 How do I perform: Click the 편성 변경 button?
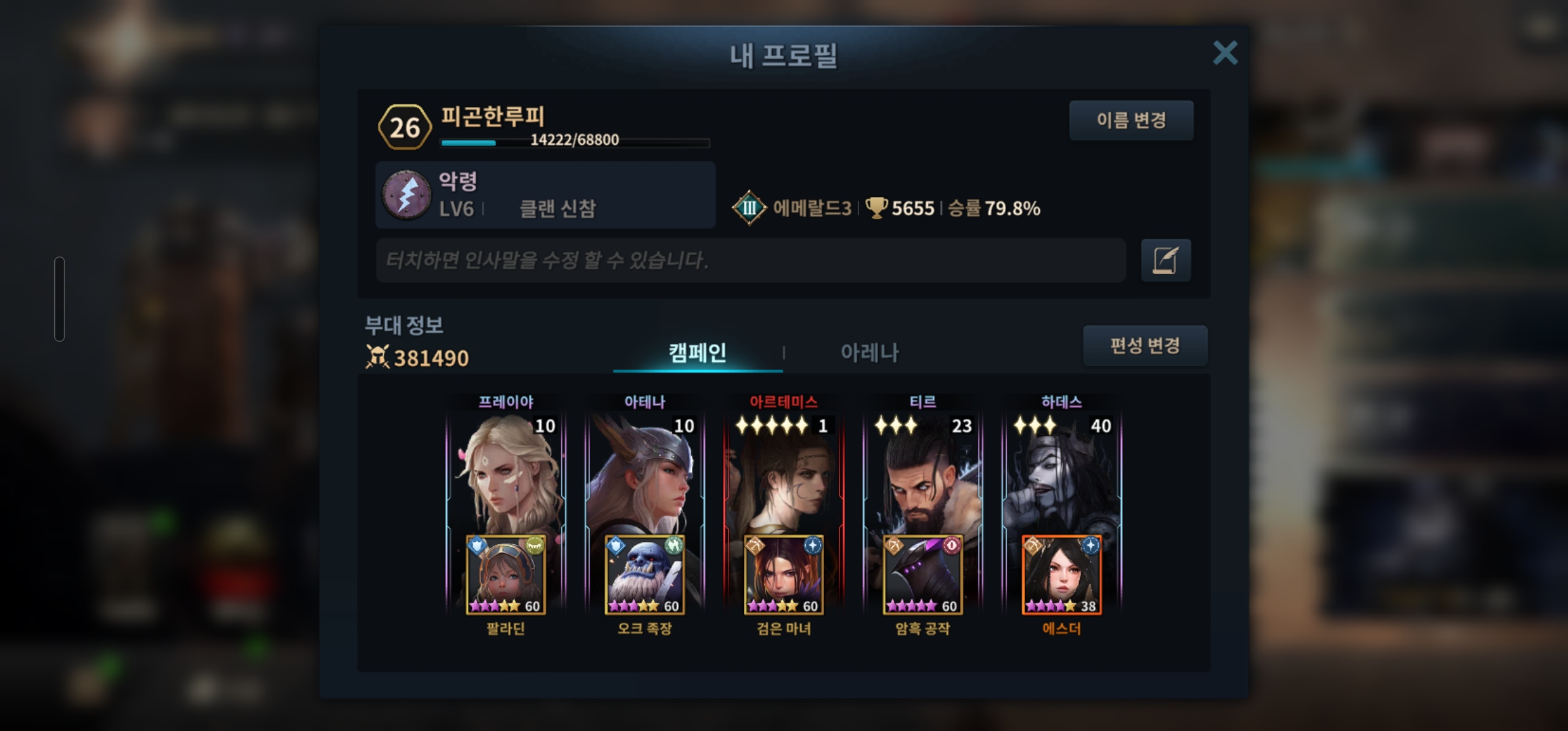[x=1145, y=346]
